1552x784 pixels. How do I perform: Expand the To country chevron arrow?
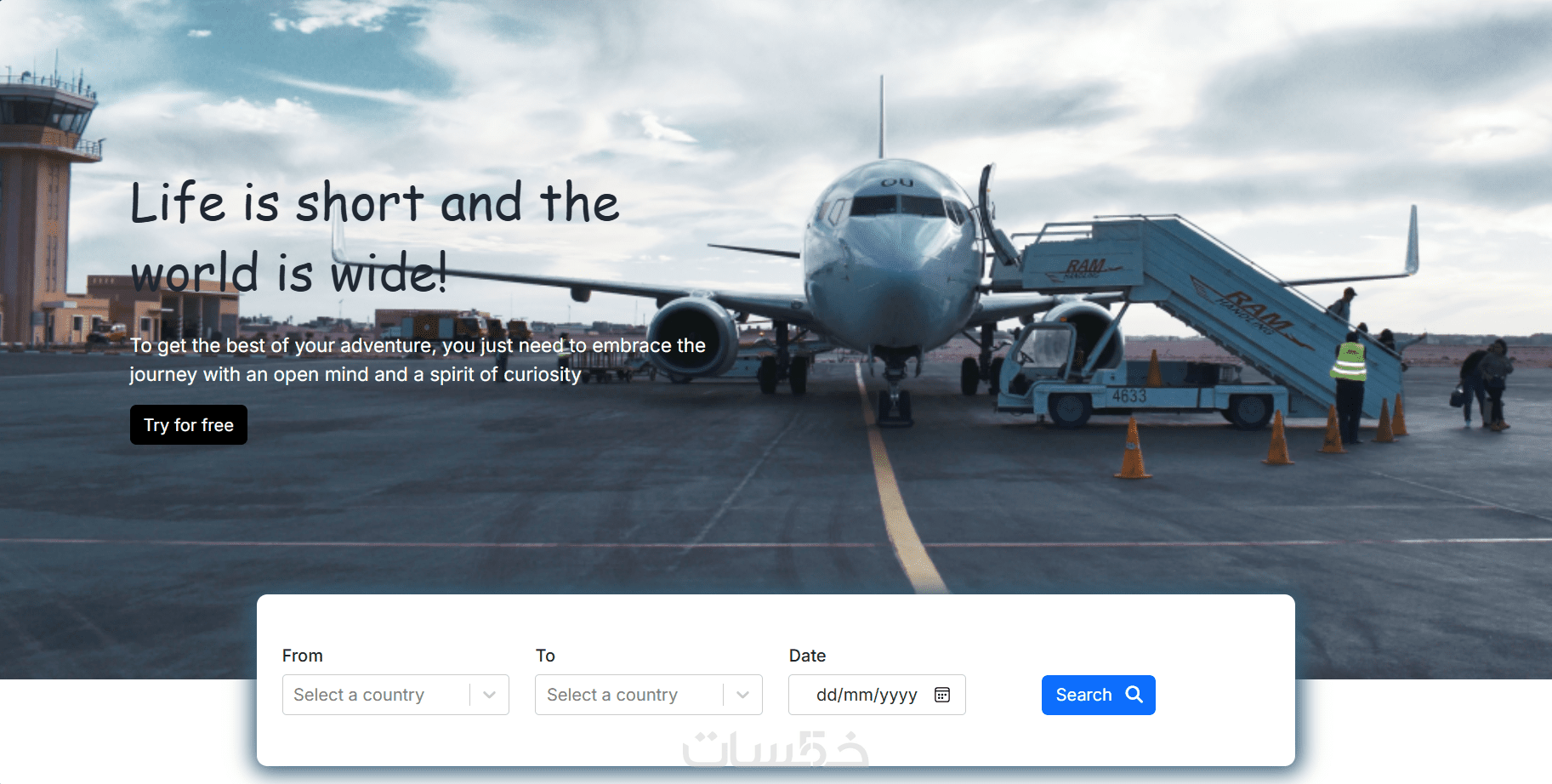point(743,695)
